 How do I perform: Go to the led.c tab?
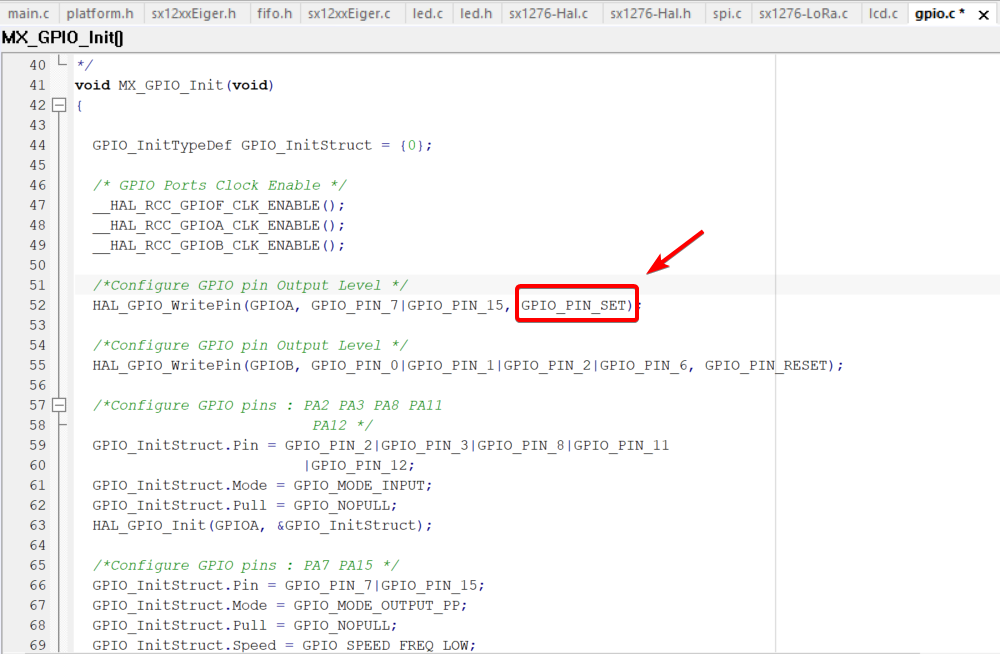point(427,13)
